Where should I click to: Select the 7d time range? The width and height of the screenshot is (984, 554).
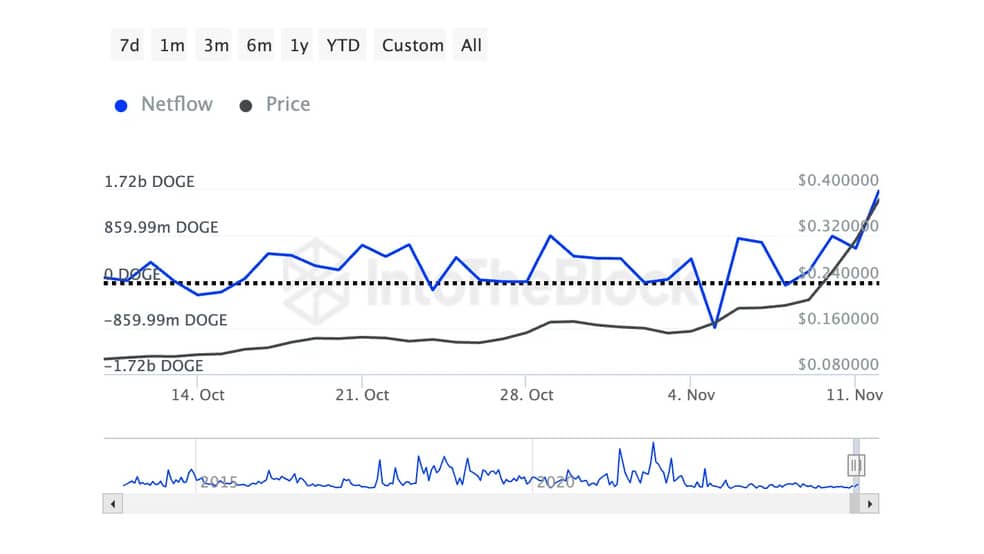(128, 45)
